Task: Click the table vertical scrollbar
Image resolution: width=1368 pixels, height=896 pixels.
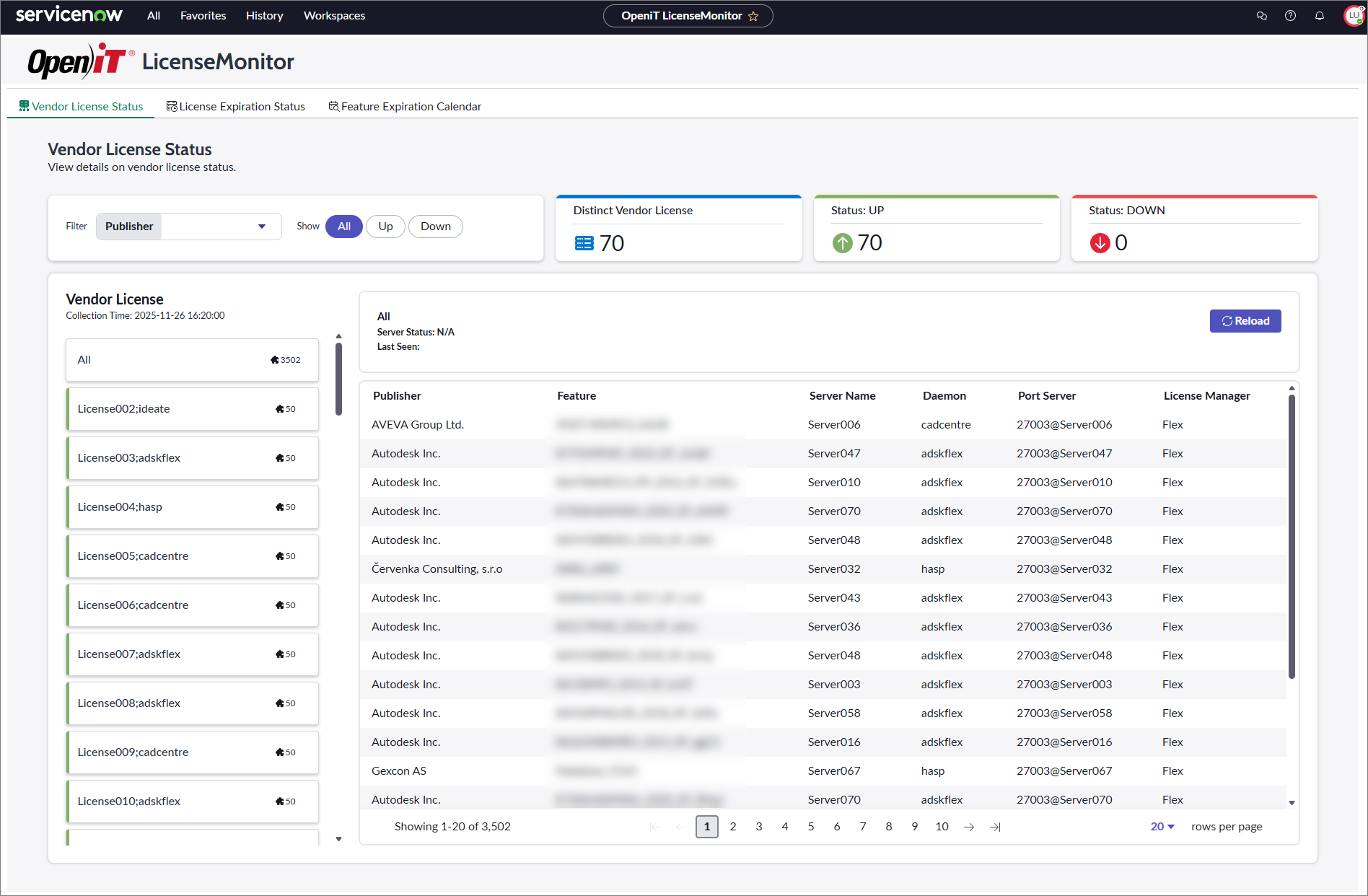Action: click(1292, 537)
